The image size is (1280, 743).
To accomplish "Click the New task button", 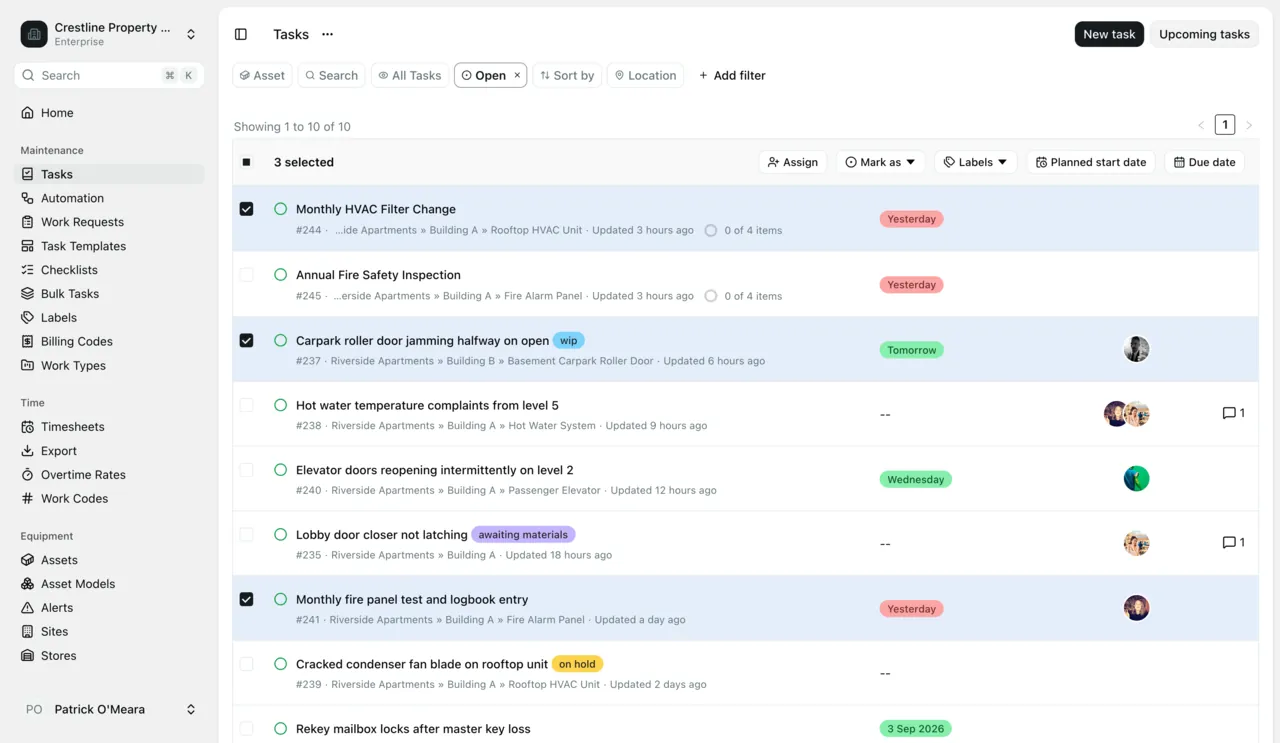I will pos(1109,34).
